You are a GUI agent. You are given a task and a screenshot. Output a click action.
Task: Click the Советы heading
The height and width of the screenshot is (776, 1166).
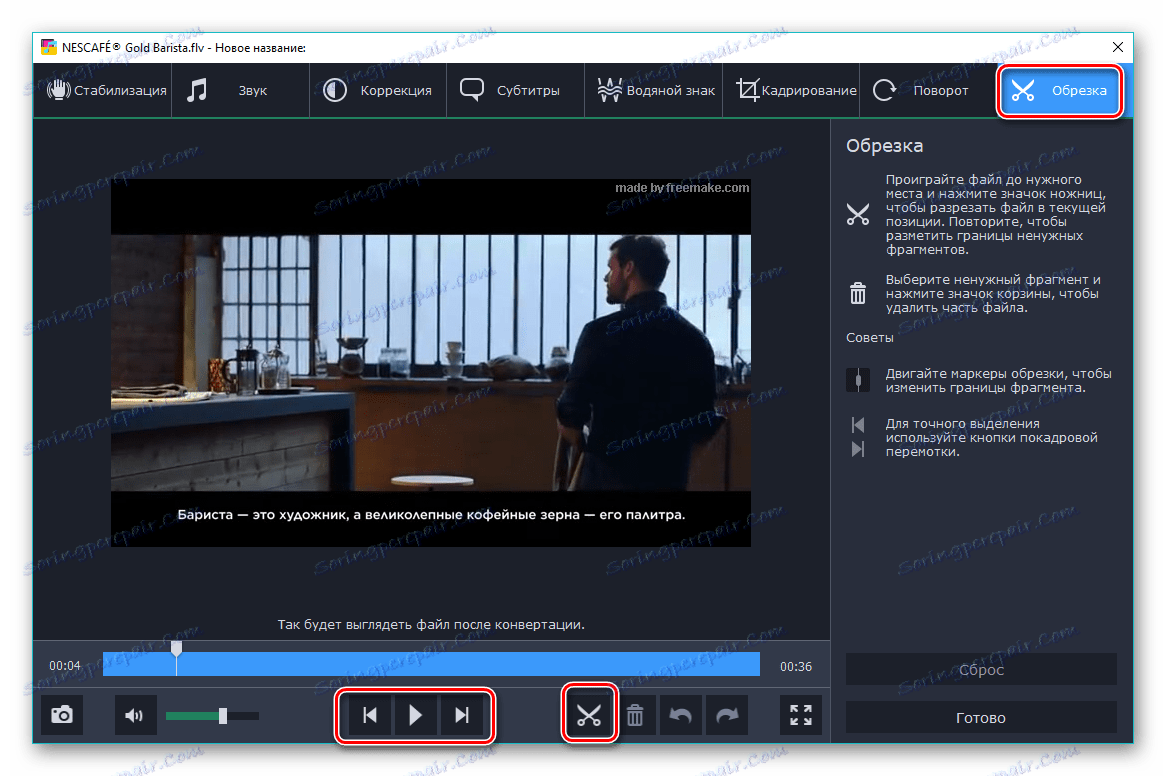[x=869, y=337]
